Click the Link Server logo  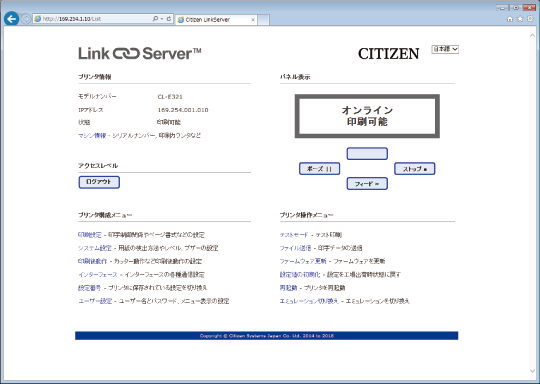tap(139, 53)
